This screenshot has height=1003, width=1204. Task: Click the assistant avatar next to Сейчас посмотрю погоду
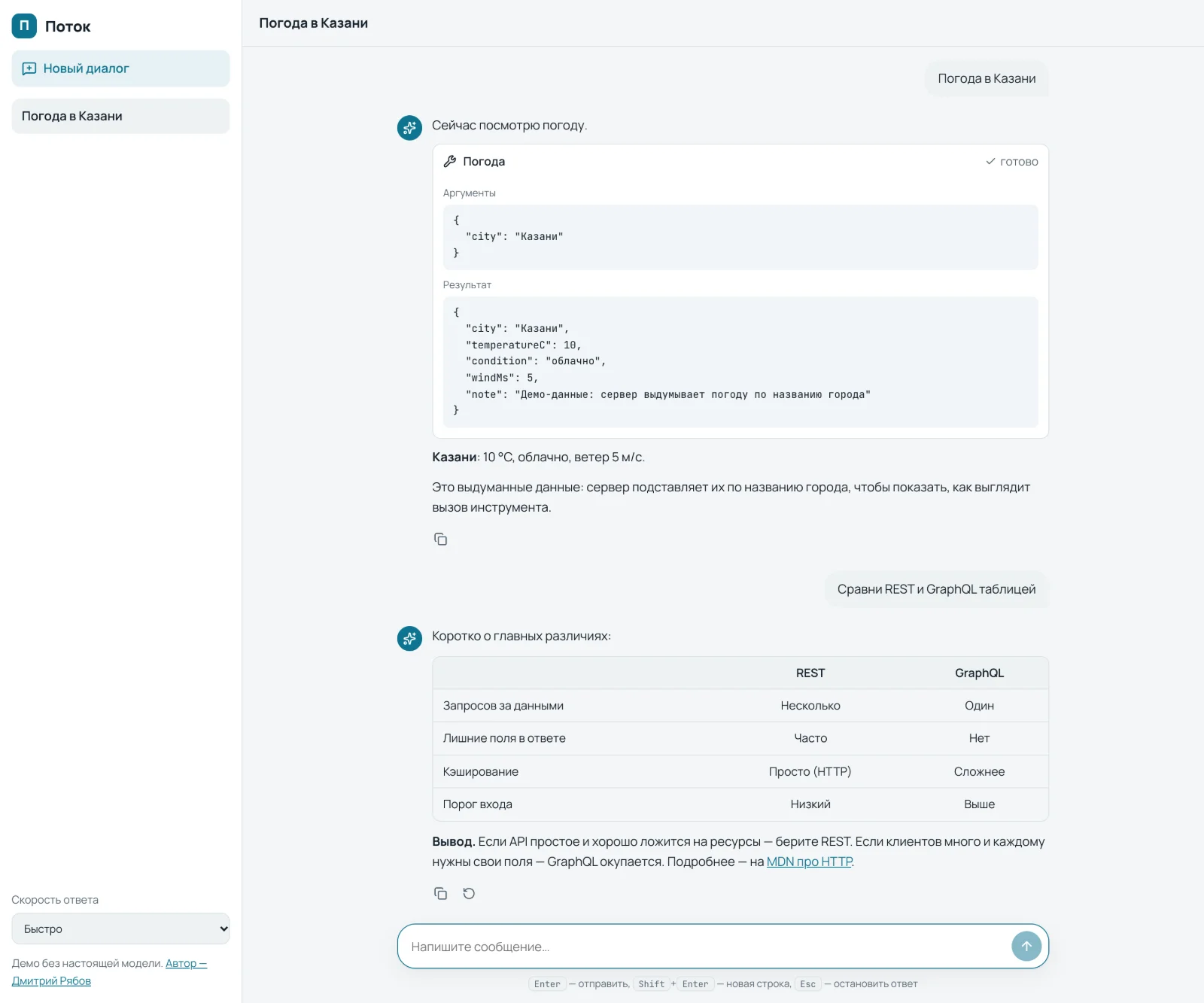409,127
